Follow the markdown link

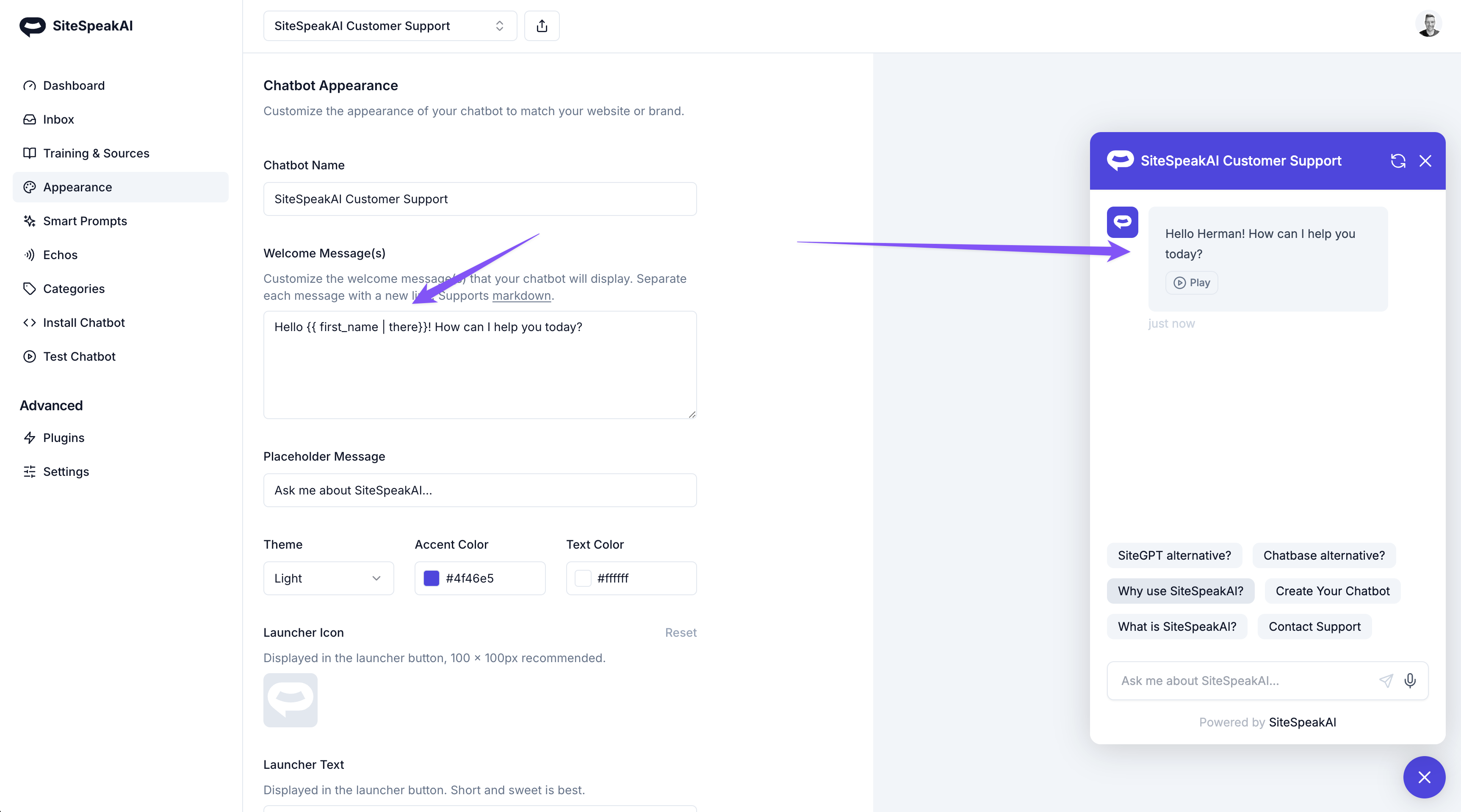tap(521, 296)
